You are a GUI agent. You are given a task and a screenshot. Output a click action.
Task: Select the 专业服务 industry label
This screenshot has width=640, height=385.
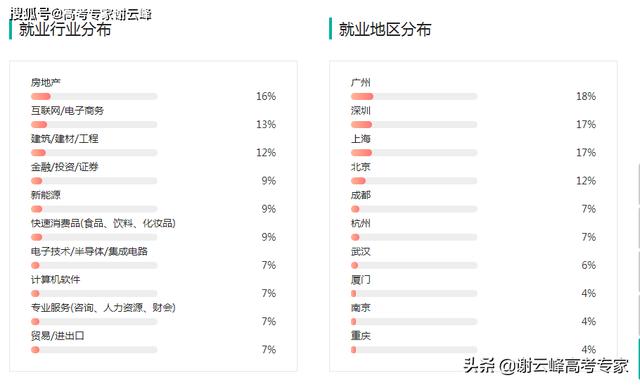tap(103, 308)
